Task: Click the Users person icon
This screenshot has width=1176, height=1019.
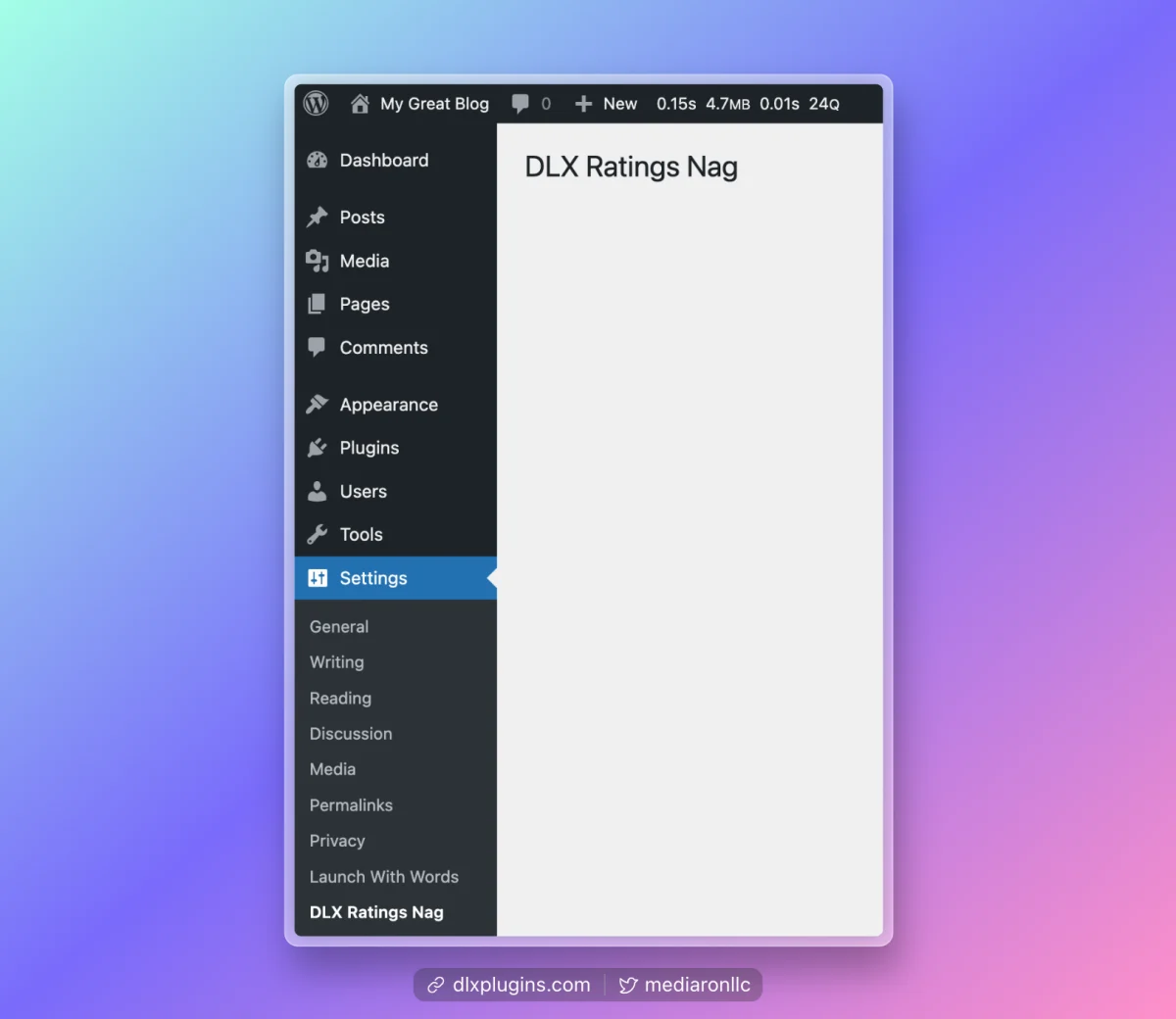Action: click(x=317, y=491)
